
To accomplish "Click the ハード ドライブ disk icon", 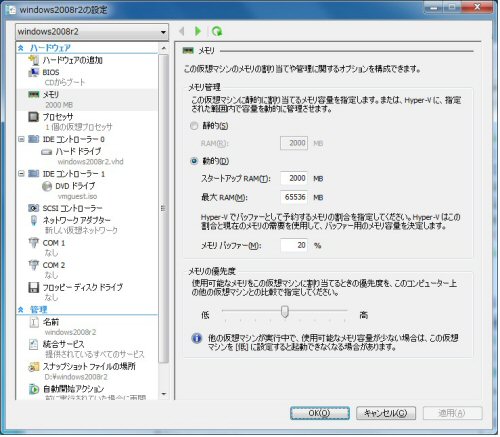I will (x=47, y=152).
